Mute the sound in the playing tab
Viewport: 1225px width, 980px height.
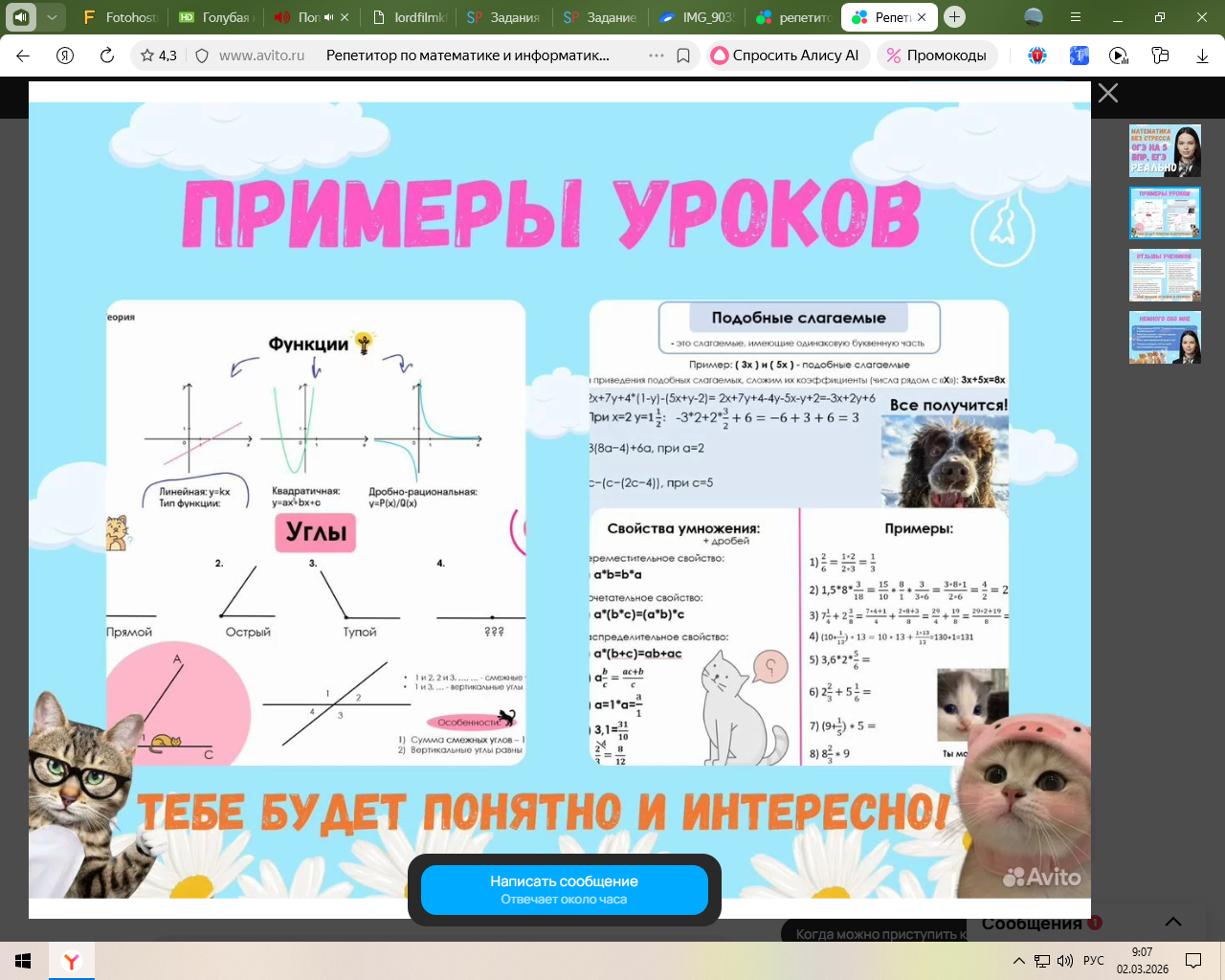coord(328,17)
